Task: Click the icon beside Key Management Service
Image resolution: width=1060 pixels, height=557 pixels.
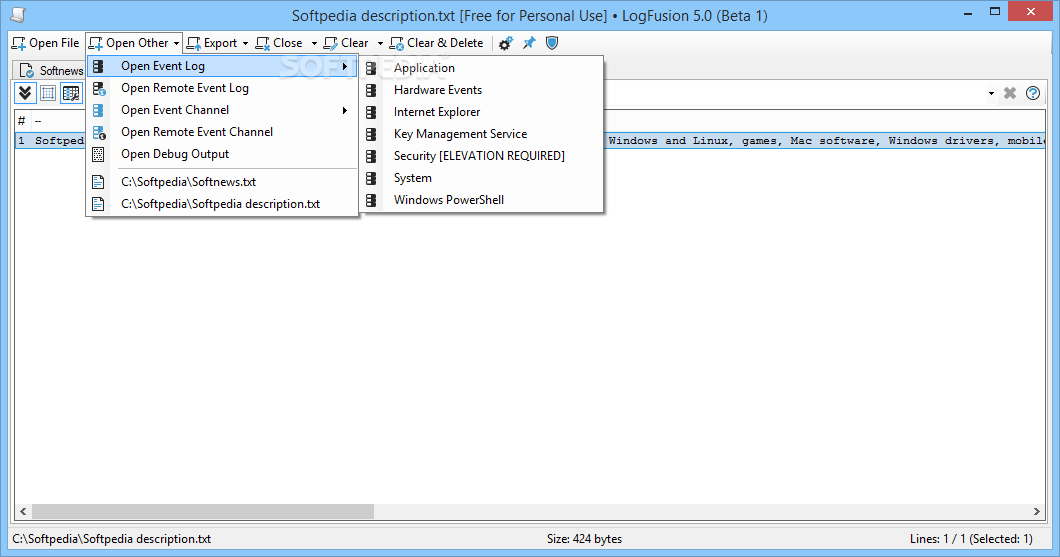Action: point(371,134)
